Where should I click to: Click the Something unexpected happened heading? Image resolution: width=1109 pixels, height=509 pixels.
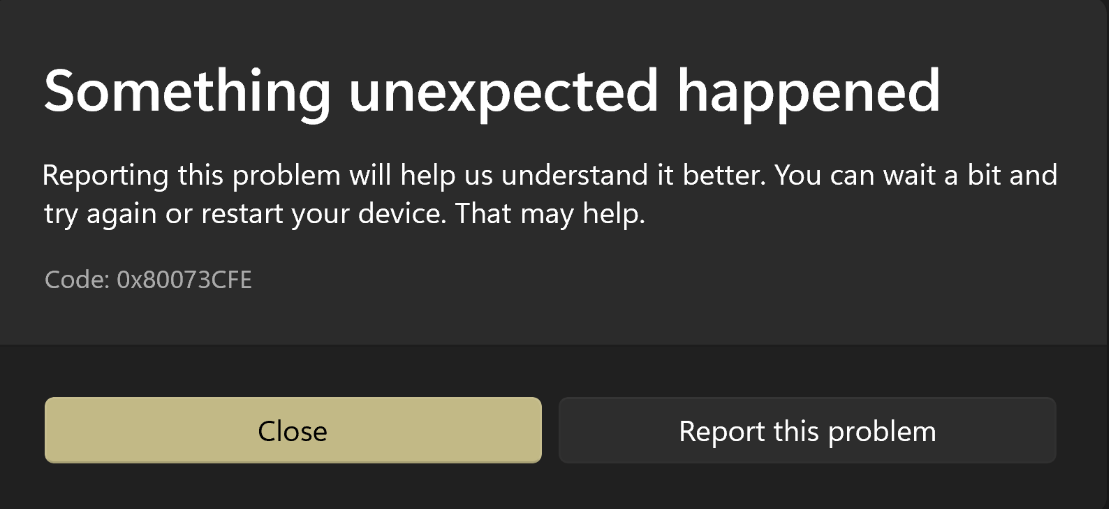coord(492,93)
